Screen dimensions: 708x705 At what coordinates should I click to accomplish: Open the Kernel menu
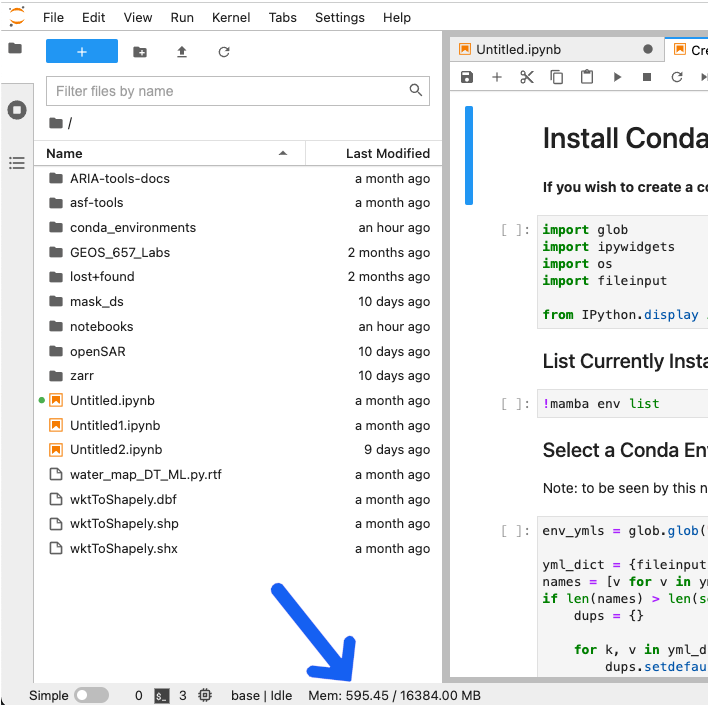231,17
